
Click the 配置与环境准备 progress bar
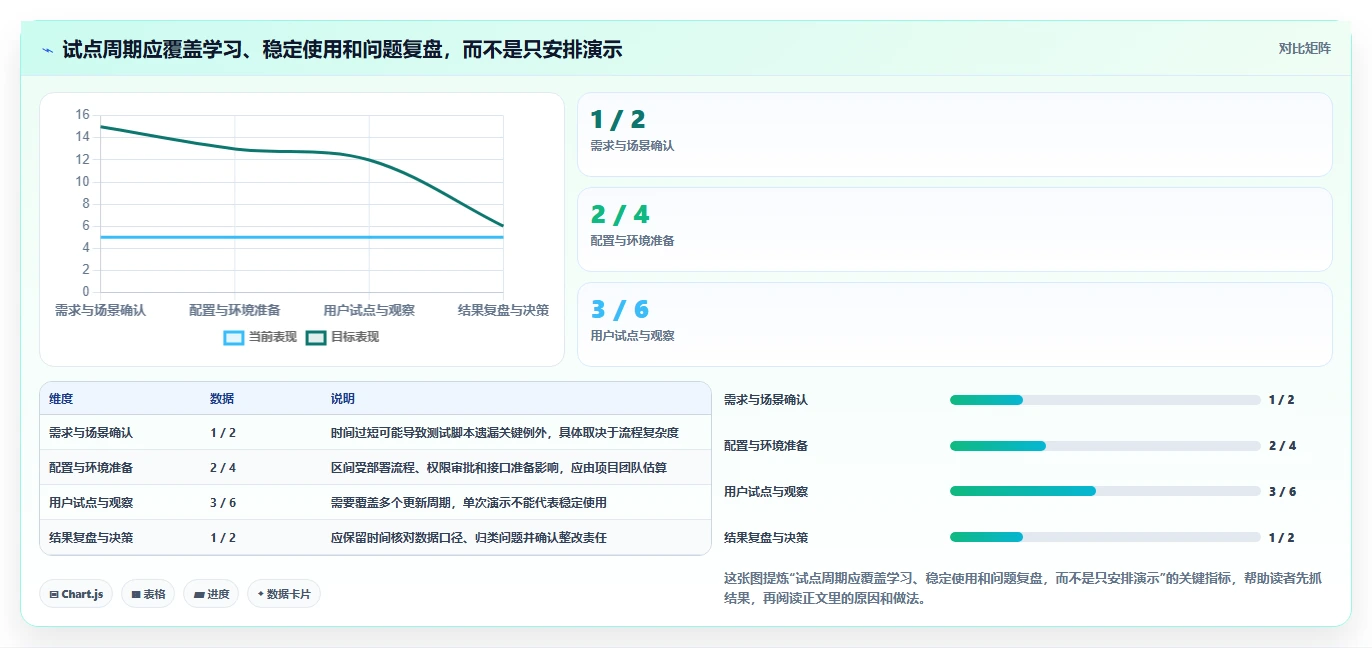pos(1105,446)
